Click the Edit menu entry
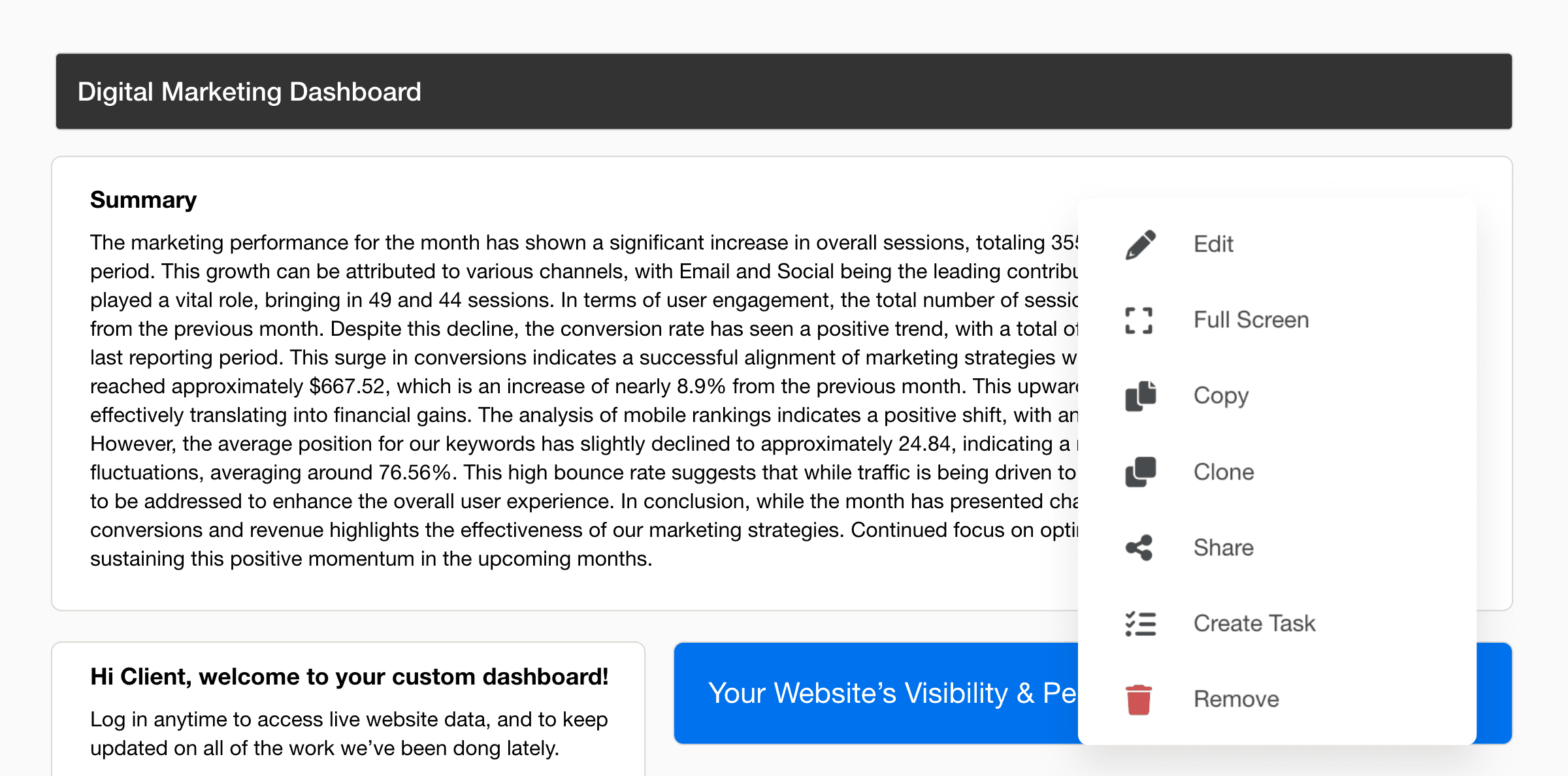 pos(1213,244)
